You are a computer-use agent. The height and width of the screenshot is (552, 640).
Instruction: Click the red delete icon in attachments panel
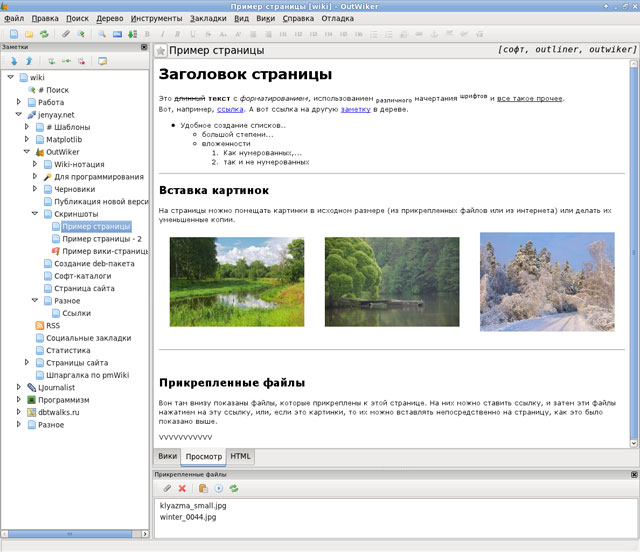click(182, 488)
